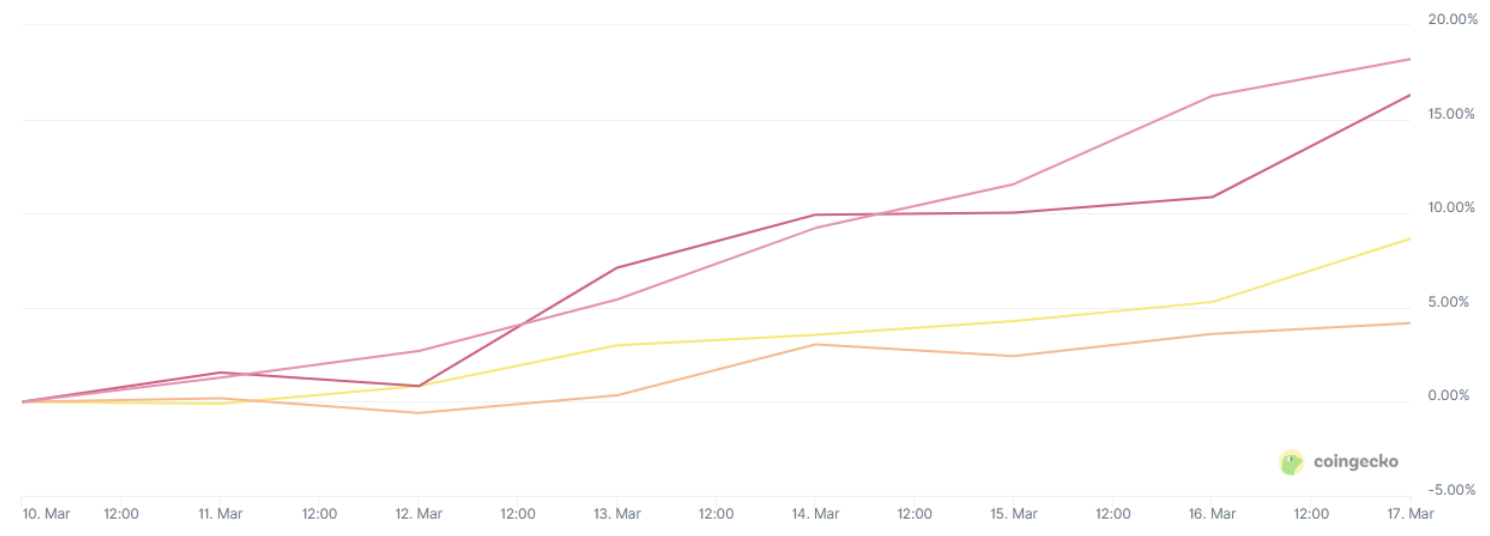Click the light pink line's point at 16. Mar
1490x536 pixels.
coord(1212,96)
